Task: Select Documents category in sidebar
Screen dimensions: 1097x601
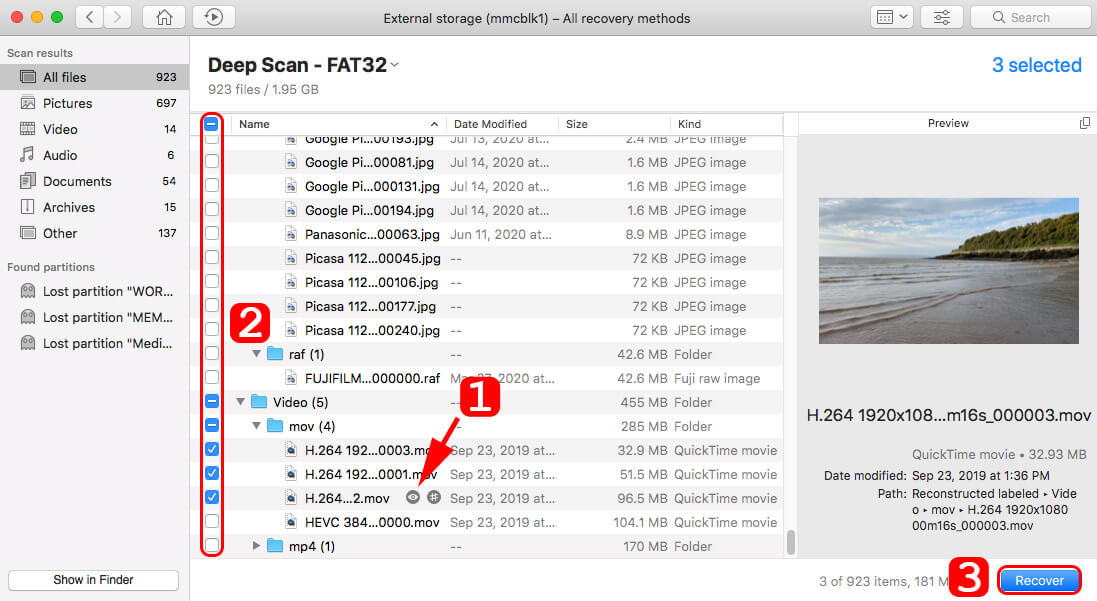Action: click(76, 181)
